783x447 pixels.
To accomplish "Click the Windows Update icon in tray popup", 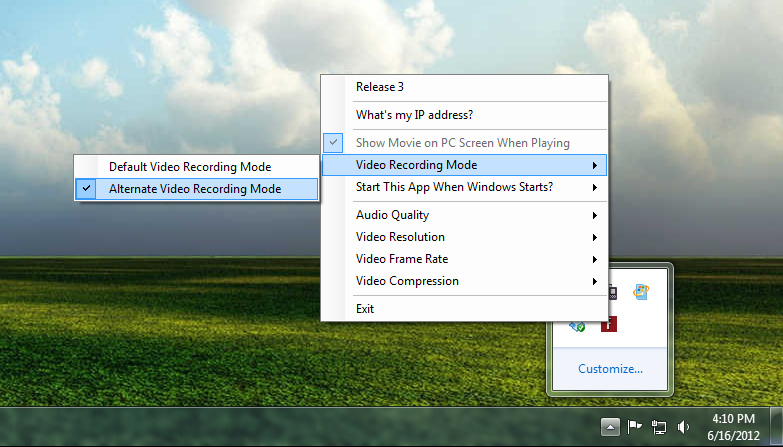I will pos(642,292).
